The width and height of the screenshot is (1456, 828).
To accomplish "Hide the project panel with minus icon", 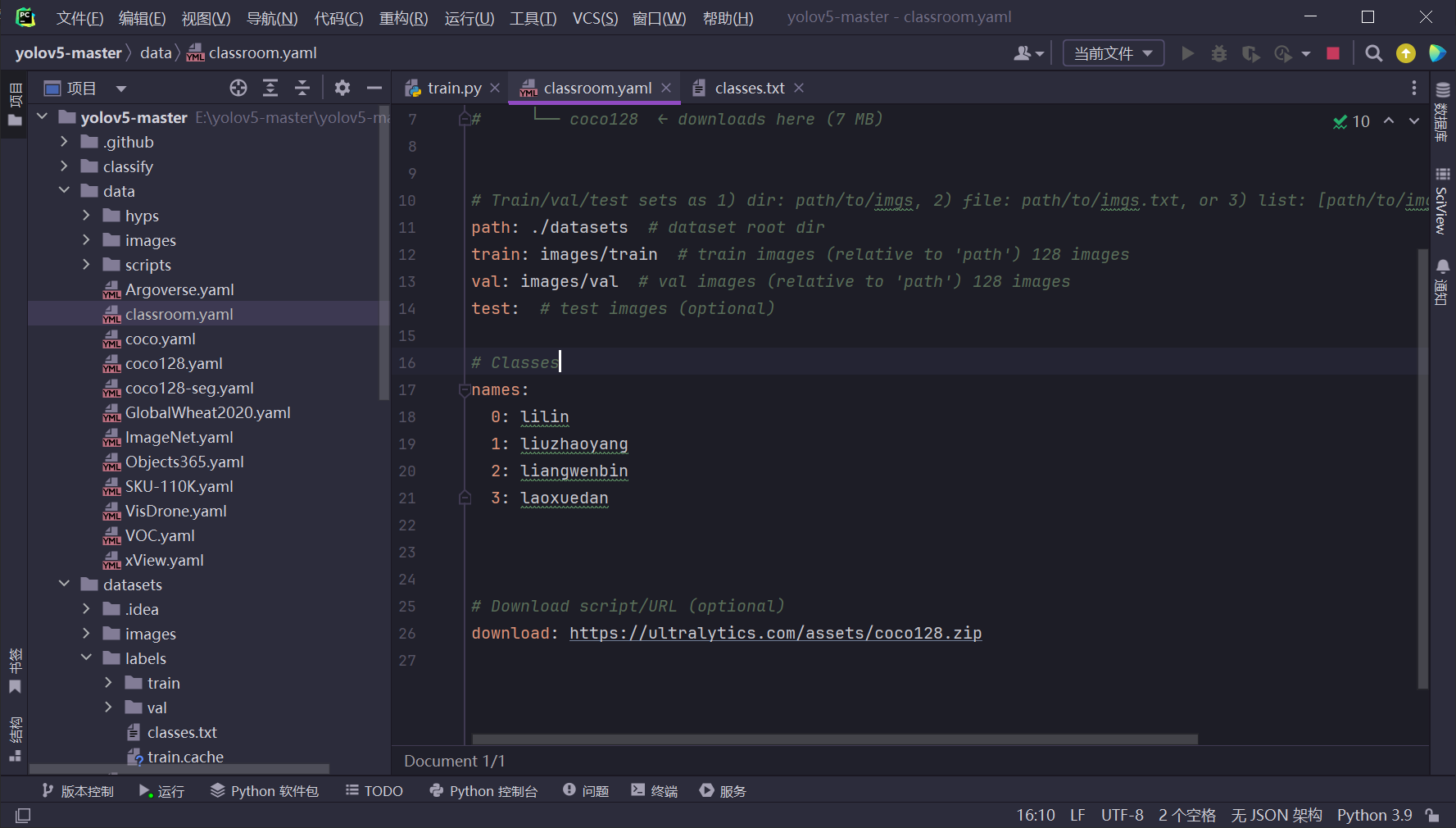I will tap(374, 88).
